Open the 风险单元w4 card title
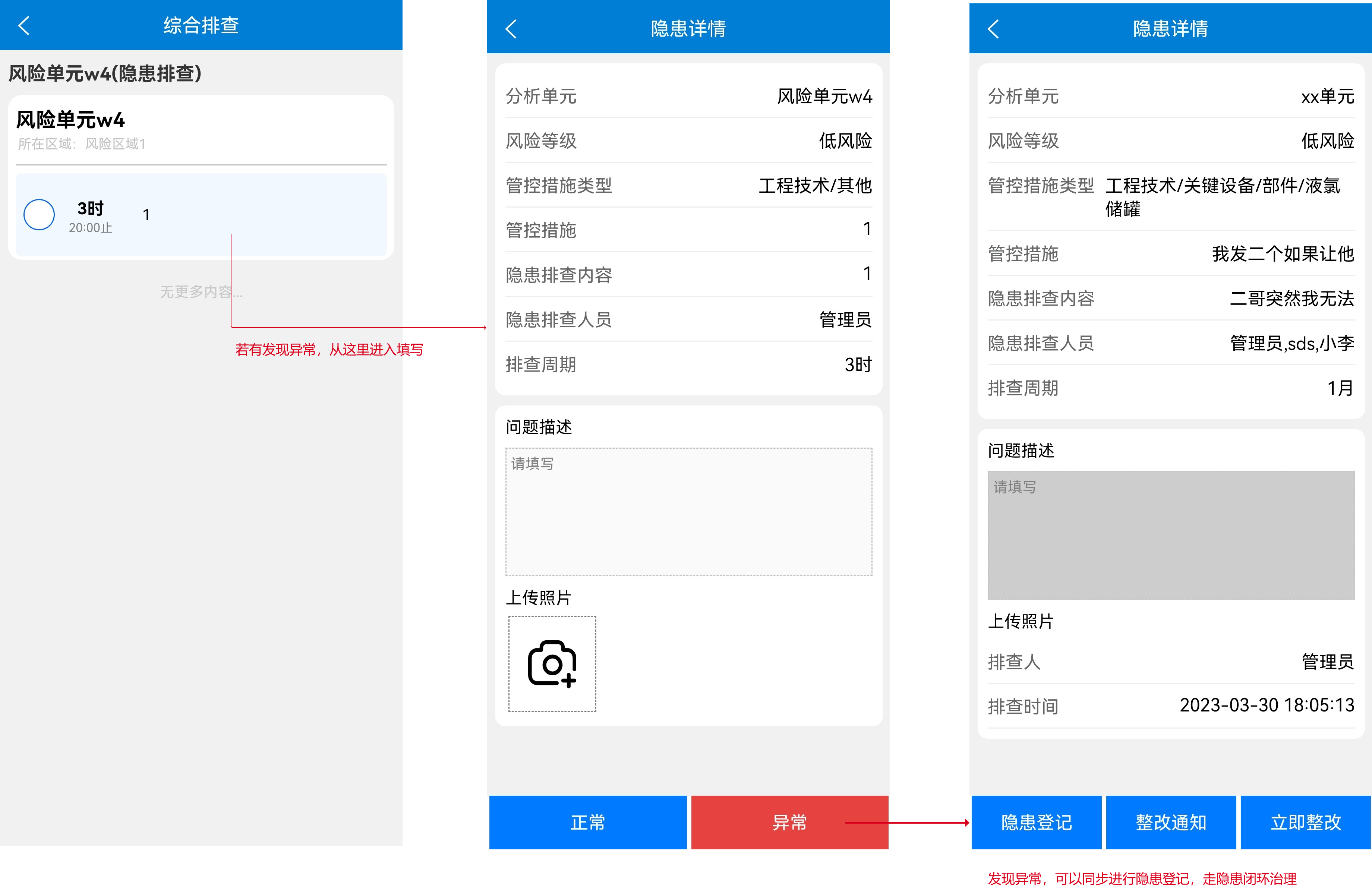Screen dimensions: 1372x887 (x=70, y=120)
